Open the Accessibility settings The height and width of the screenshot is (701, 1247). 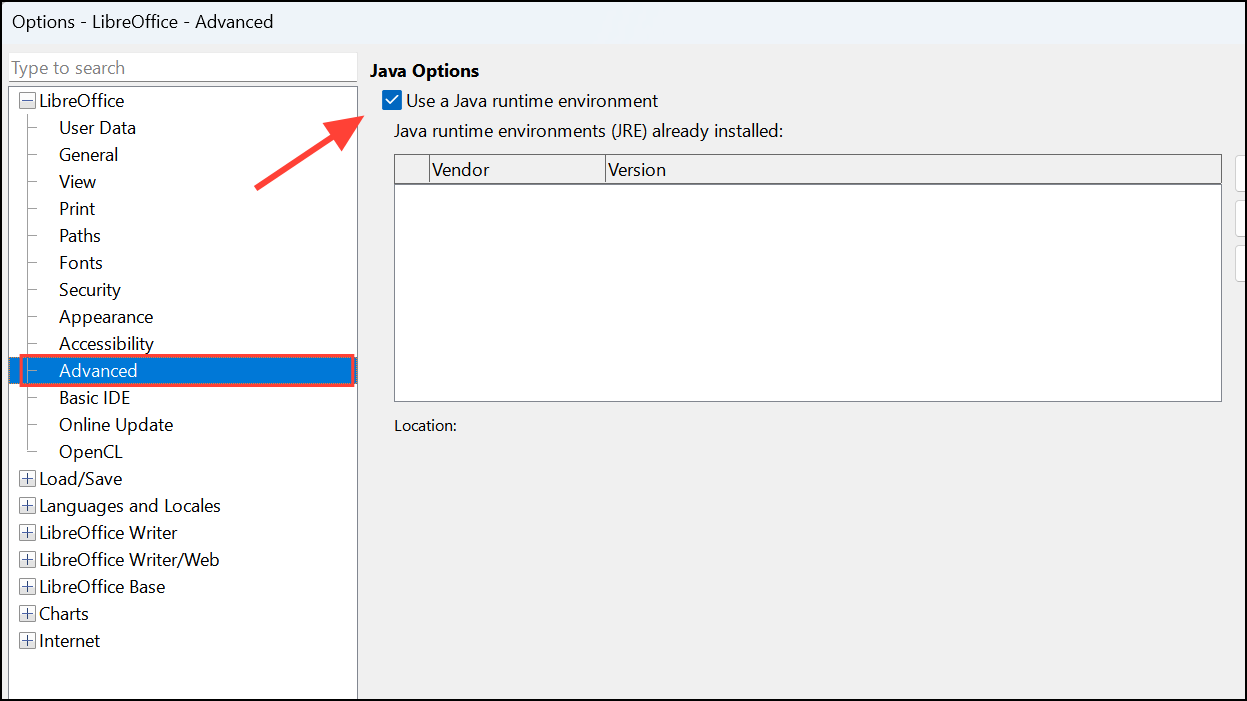[x=106, y=343]
